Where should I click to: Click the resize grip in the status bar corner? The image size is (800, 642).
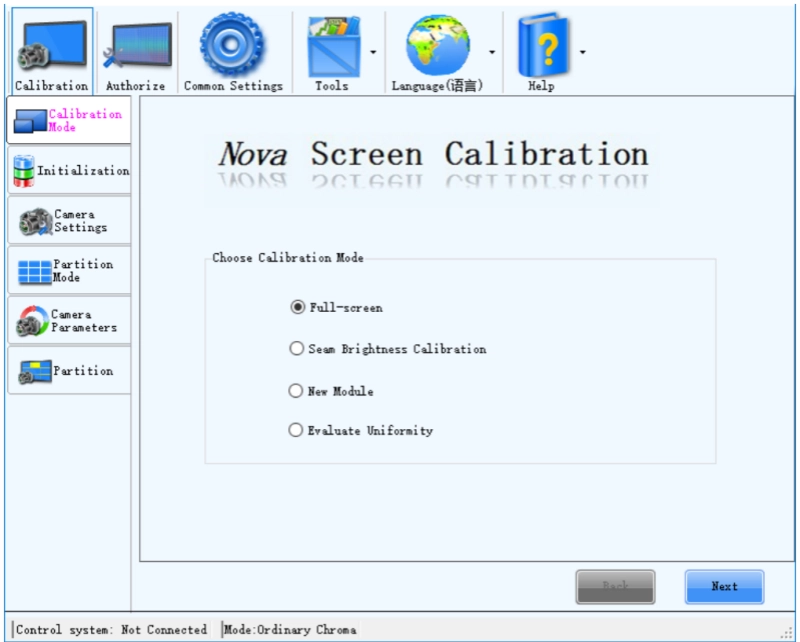point(787,633)
